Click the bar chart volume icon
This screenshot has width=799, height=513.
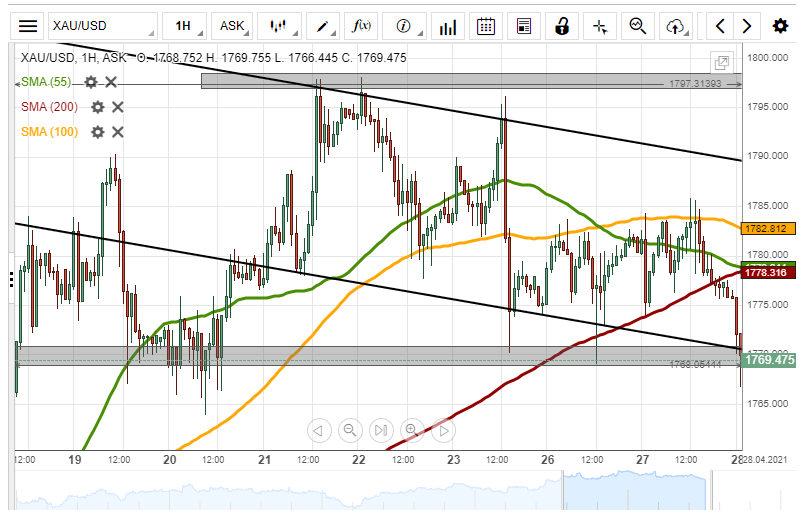point(448,26)
